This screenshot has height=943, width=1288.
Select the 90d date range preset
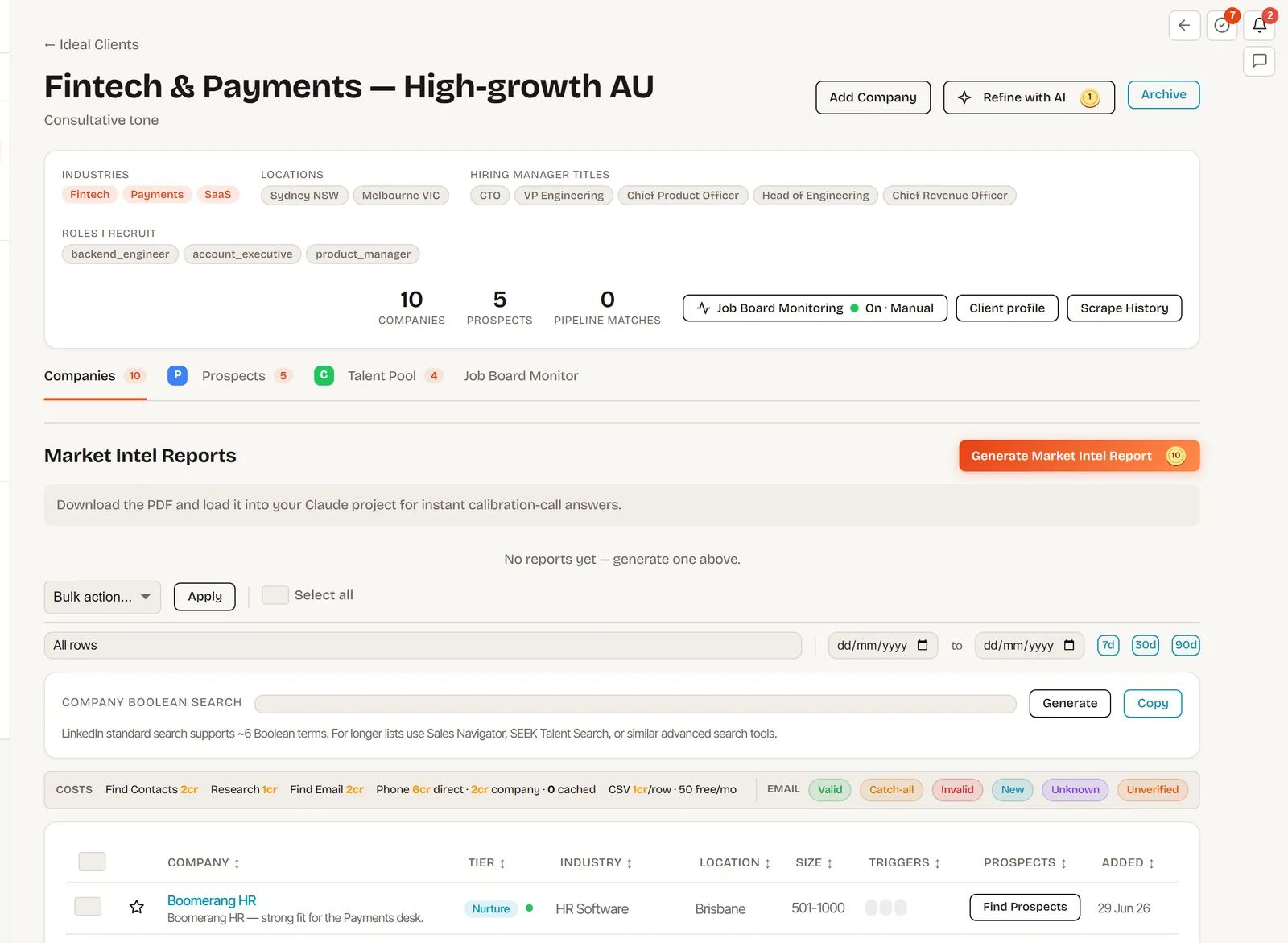(1185, 645)
